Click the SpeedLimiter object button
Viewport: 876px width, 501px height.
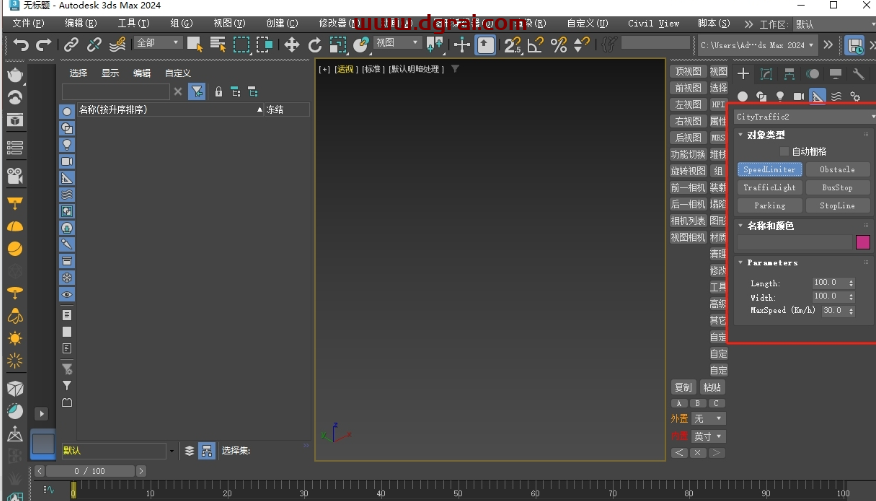click(x=769, y=169)
